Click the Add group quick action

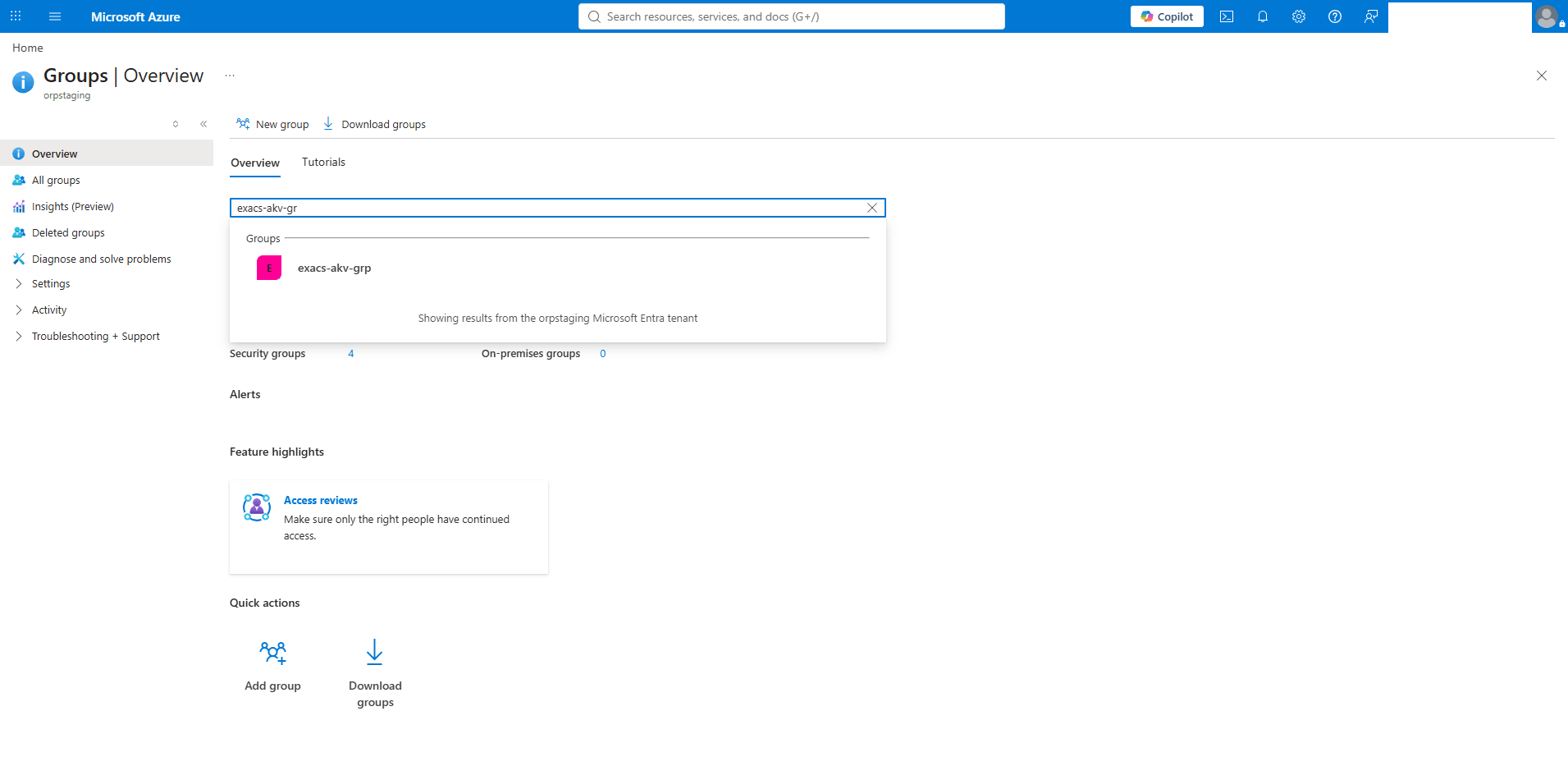(273, 665)
